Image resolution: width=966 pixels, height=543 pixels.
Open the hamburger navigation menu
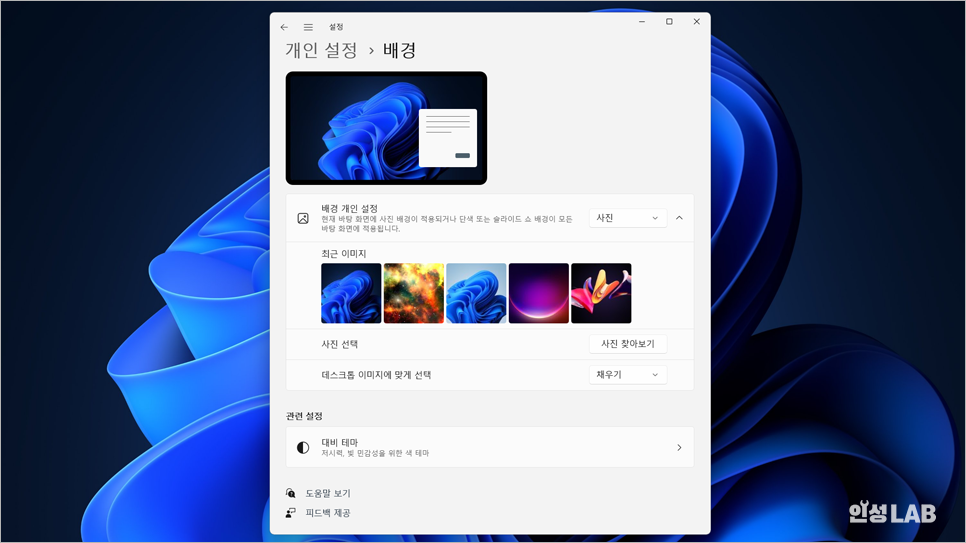click(308, 27)
